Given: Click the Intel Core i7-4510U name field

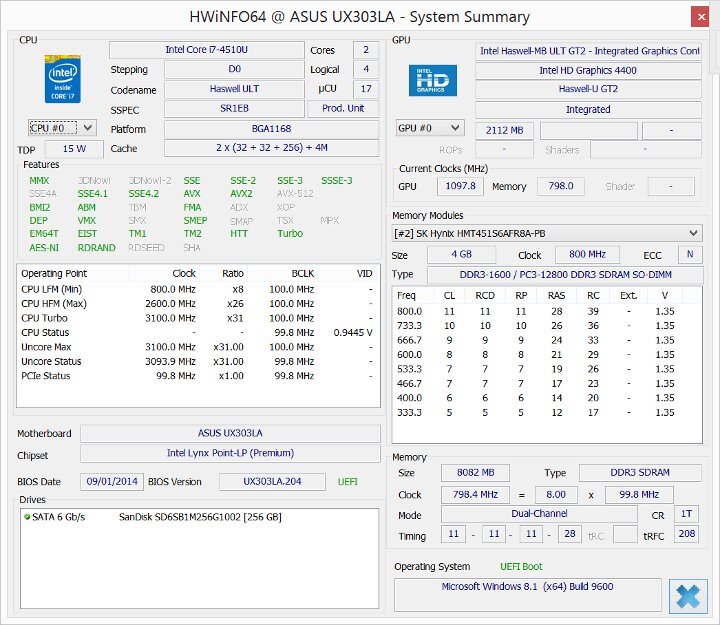Looking at the screenshot, I should point(207,50).
